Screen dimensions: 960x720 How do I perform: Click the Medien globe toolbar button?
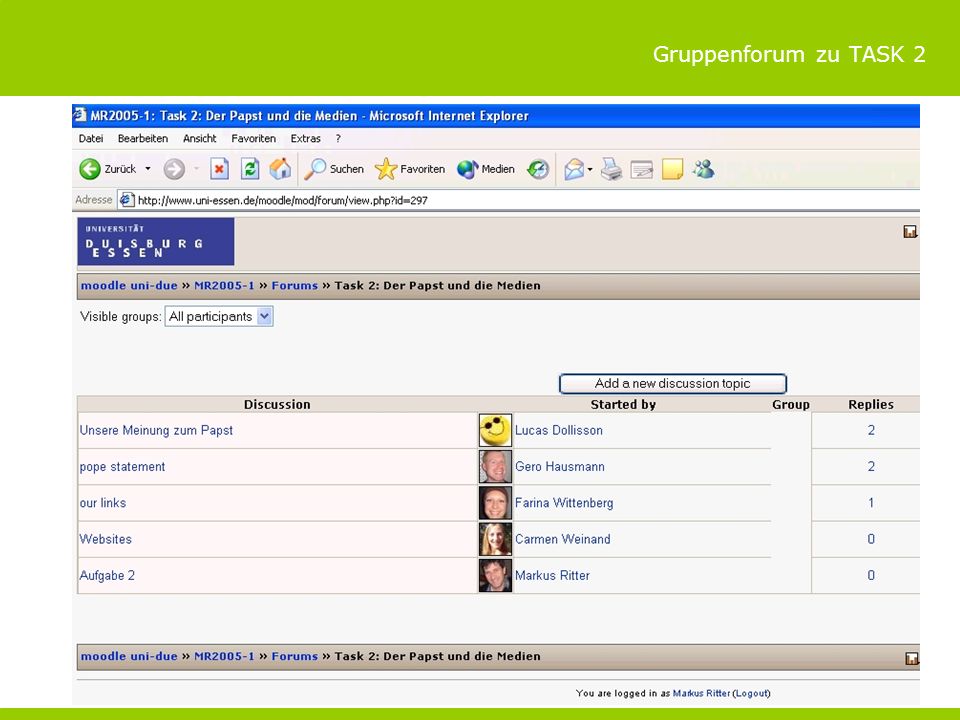pos(486,169)
